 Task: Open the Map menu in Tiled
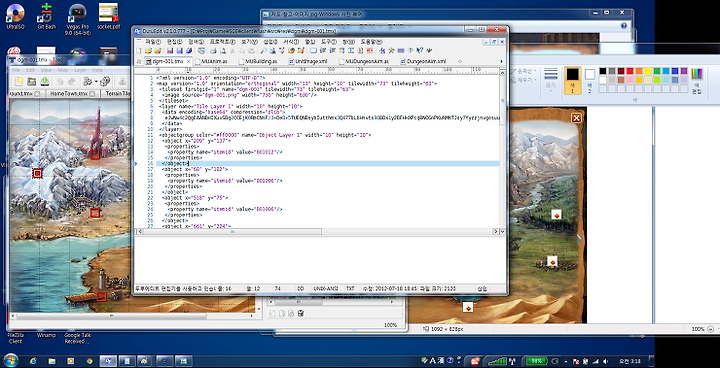coord(62,70)
